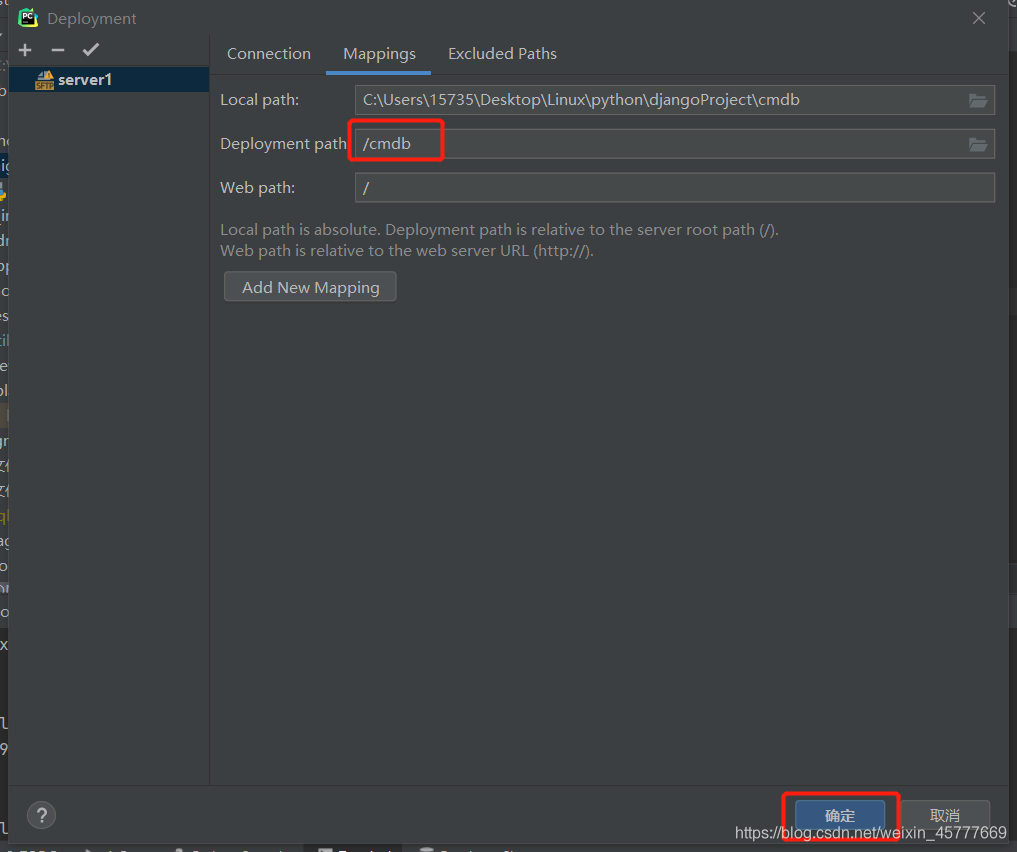Edit the Web path field
1017x852 pixels.
pos(675,188)
